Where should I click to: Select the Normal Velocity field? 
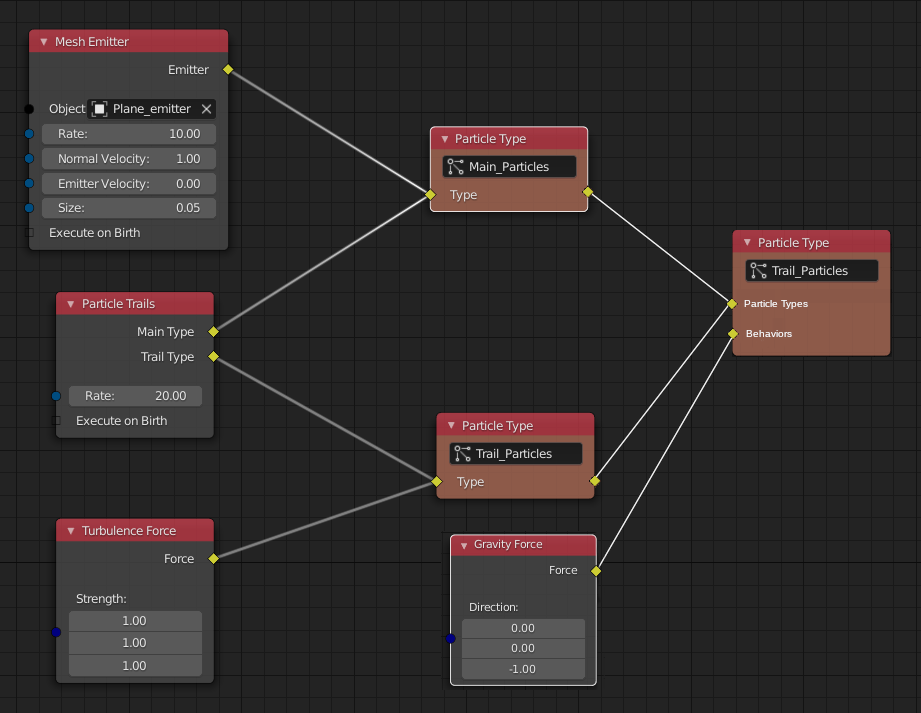pos(129,159)
